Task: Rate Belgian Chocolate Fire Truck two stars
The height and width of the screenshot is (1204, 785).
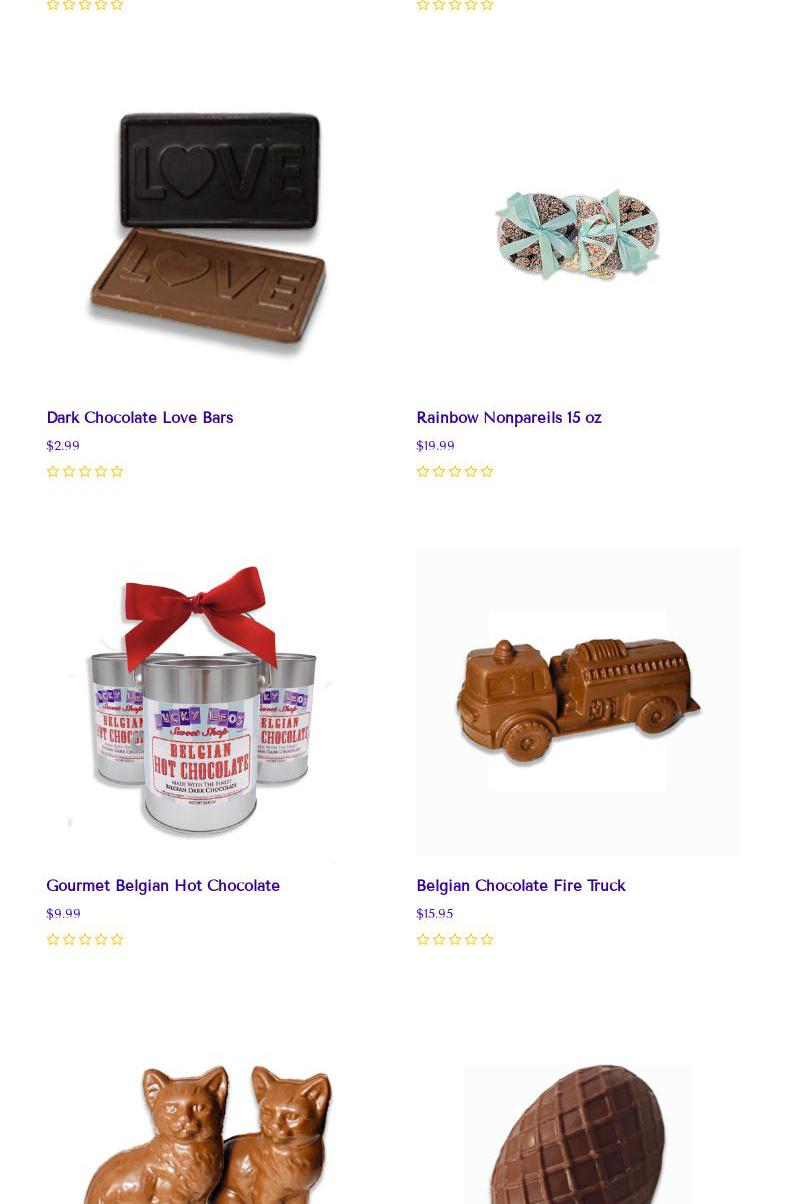Action: 439,940
